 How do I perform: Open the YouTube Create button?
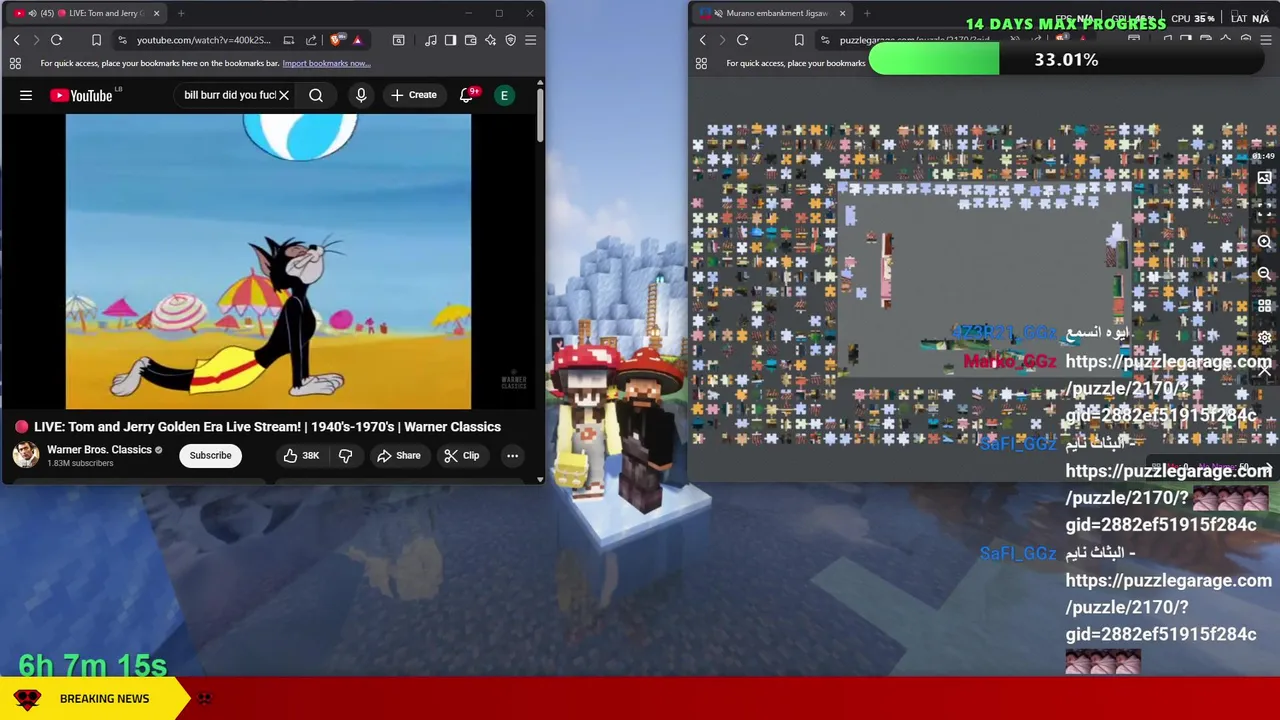pyautogui.click(x=414, y=95)
